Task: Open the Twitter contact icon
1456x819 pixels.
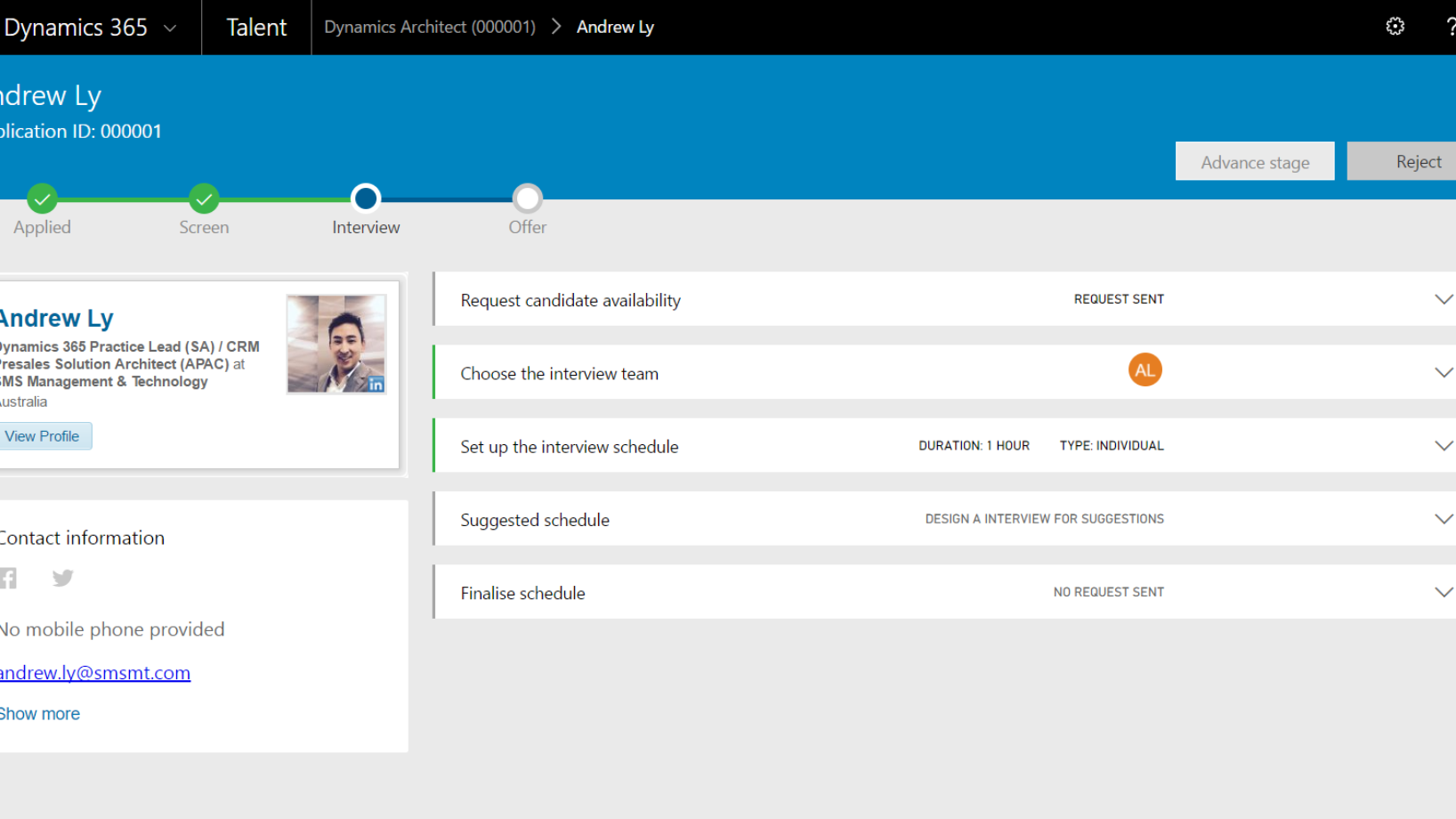Action: point(62,578)
